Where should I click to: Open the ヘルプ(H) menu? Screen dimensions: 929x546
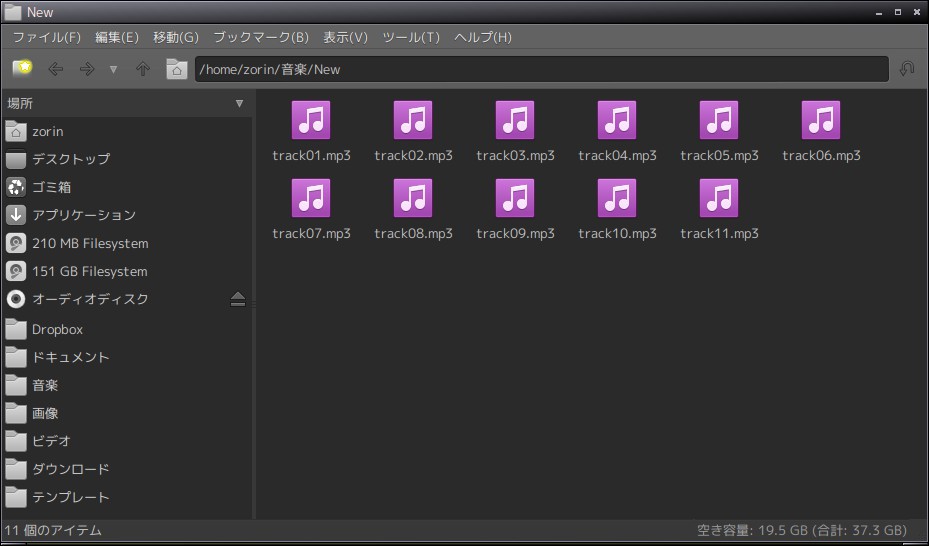[482, 37]
